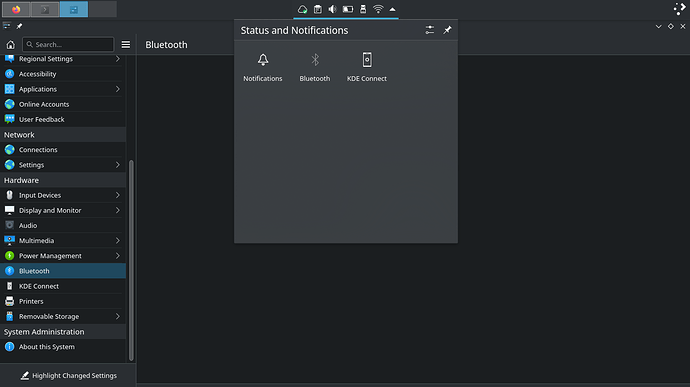Open the removable device tray icon

[363, 9]
